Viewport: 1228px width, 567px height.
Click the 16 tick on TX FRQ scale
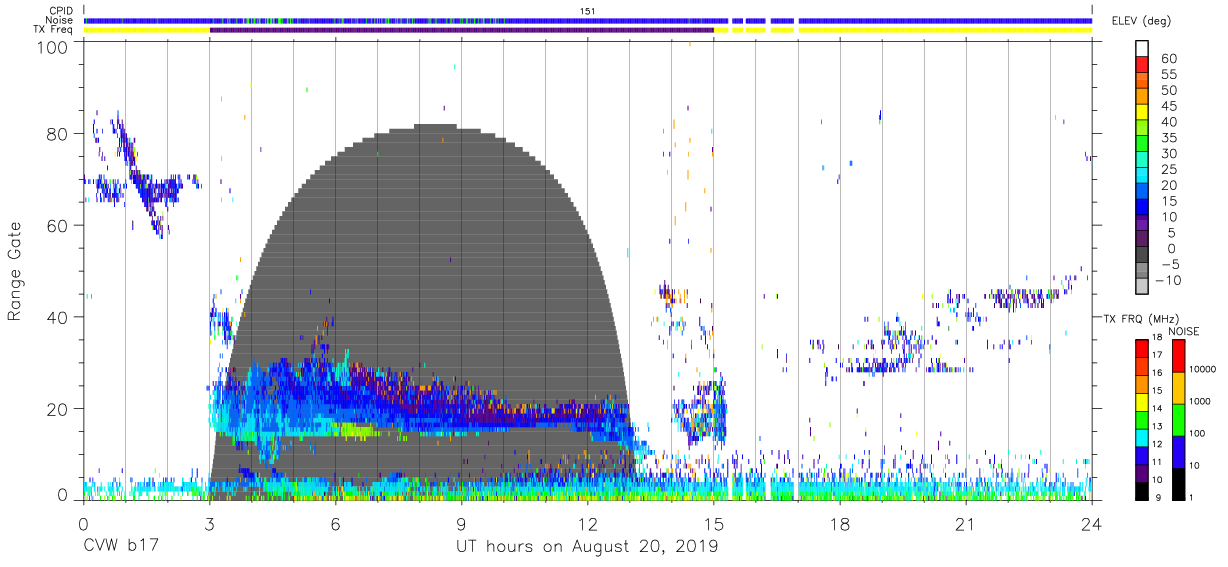[x=1158, y=373]
